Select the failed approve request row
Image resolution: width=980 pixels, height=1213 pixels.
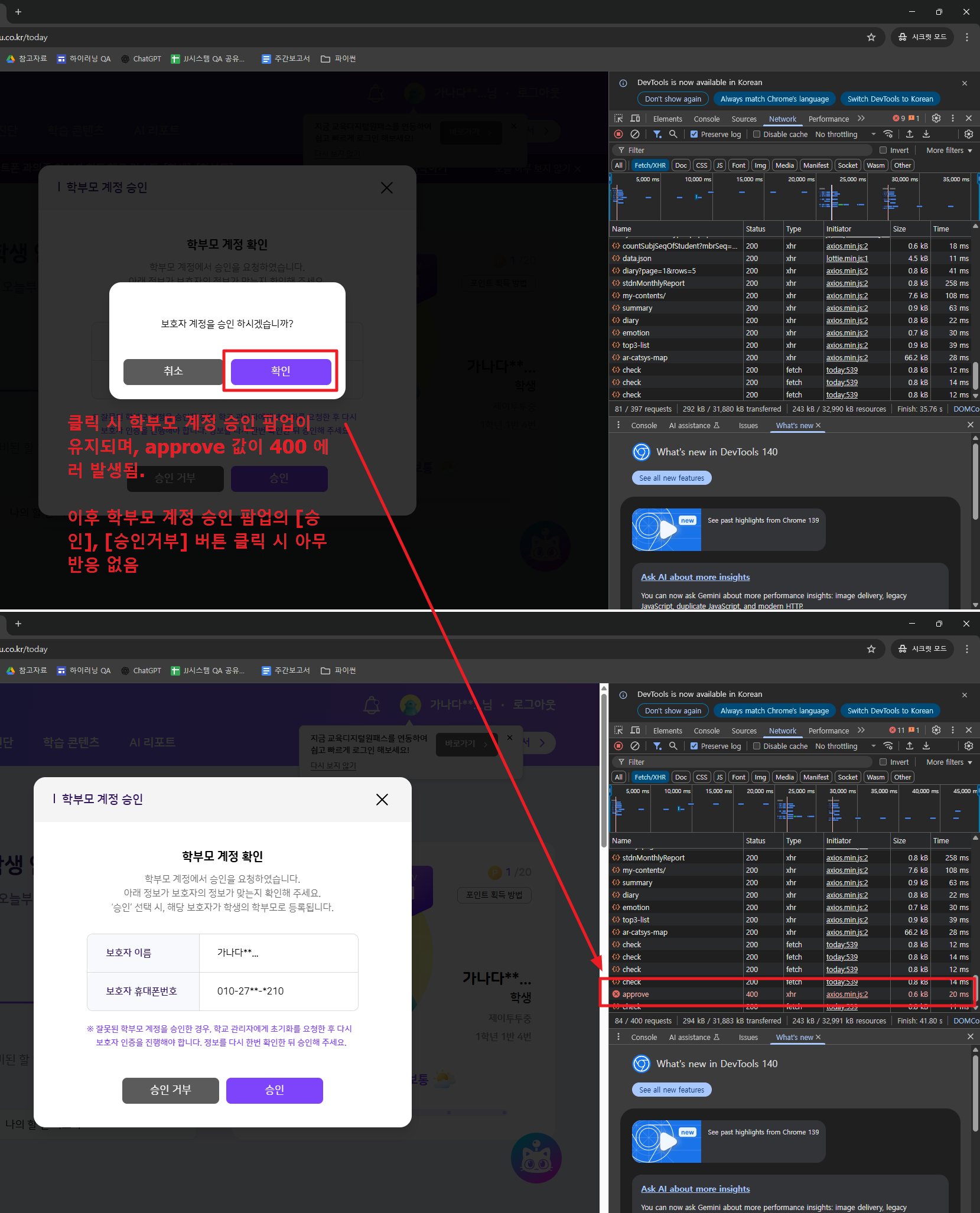pyautogui.click(x=636, y=994)
